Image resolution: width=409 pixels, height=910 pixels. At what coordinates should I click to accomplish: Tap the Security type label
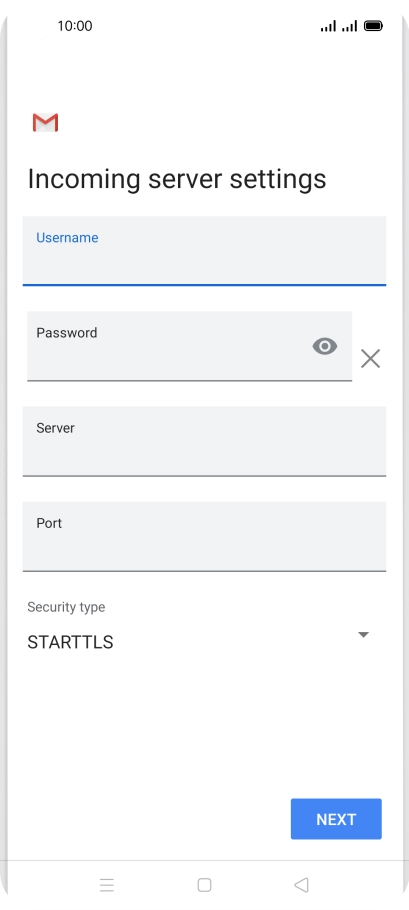pos(66,607)
